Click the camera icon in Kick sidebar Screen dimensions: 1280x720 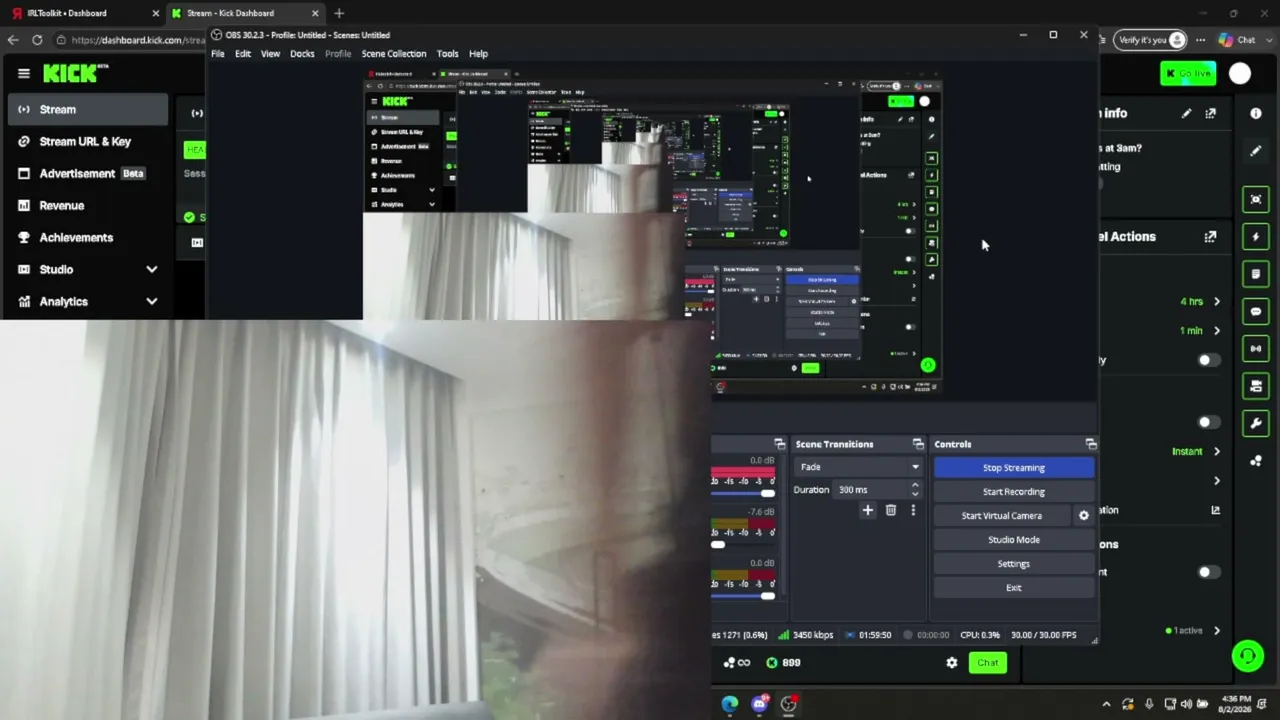pyautogui.click(x=1256, y=386)
